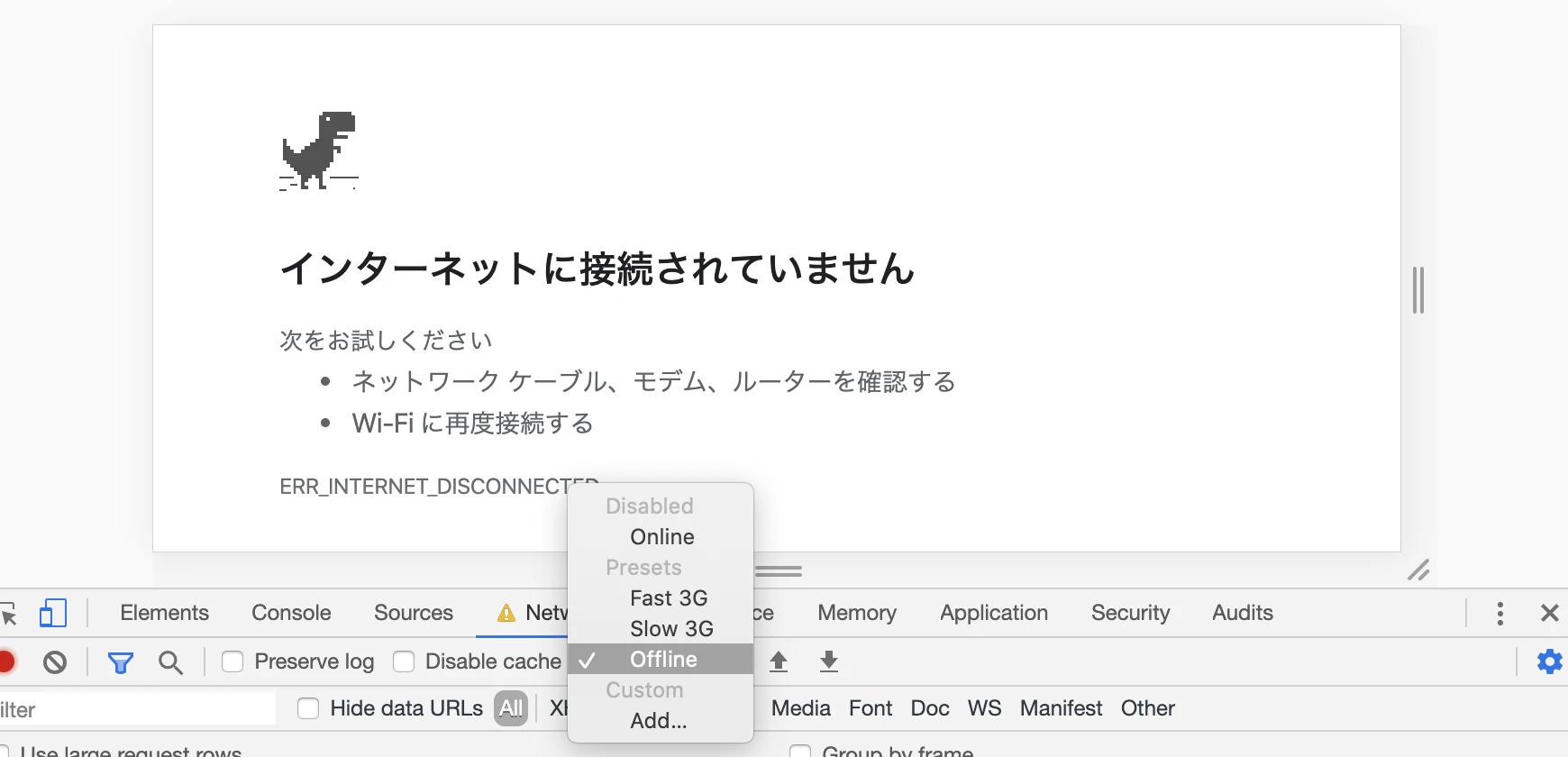
Task: Open DevTools three-dot menu
Action: click(1500, 614)
